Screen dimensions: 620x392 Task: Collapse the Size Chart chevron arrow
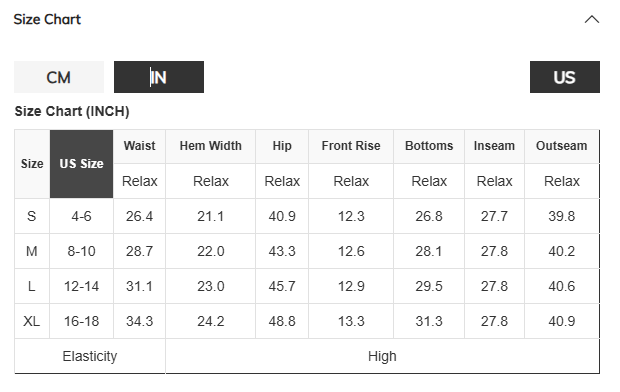tap(592, 19)
